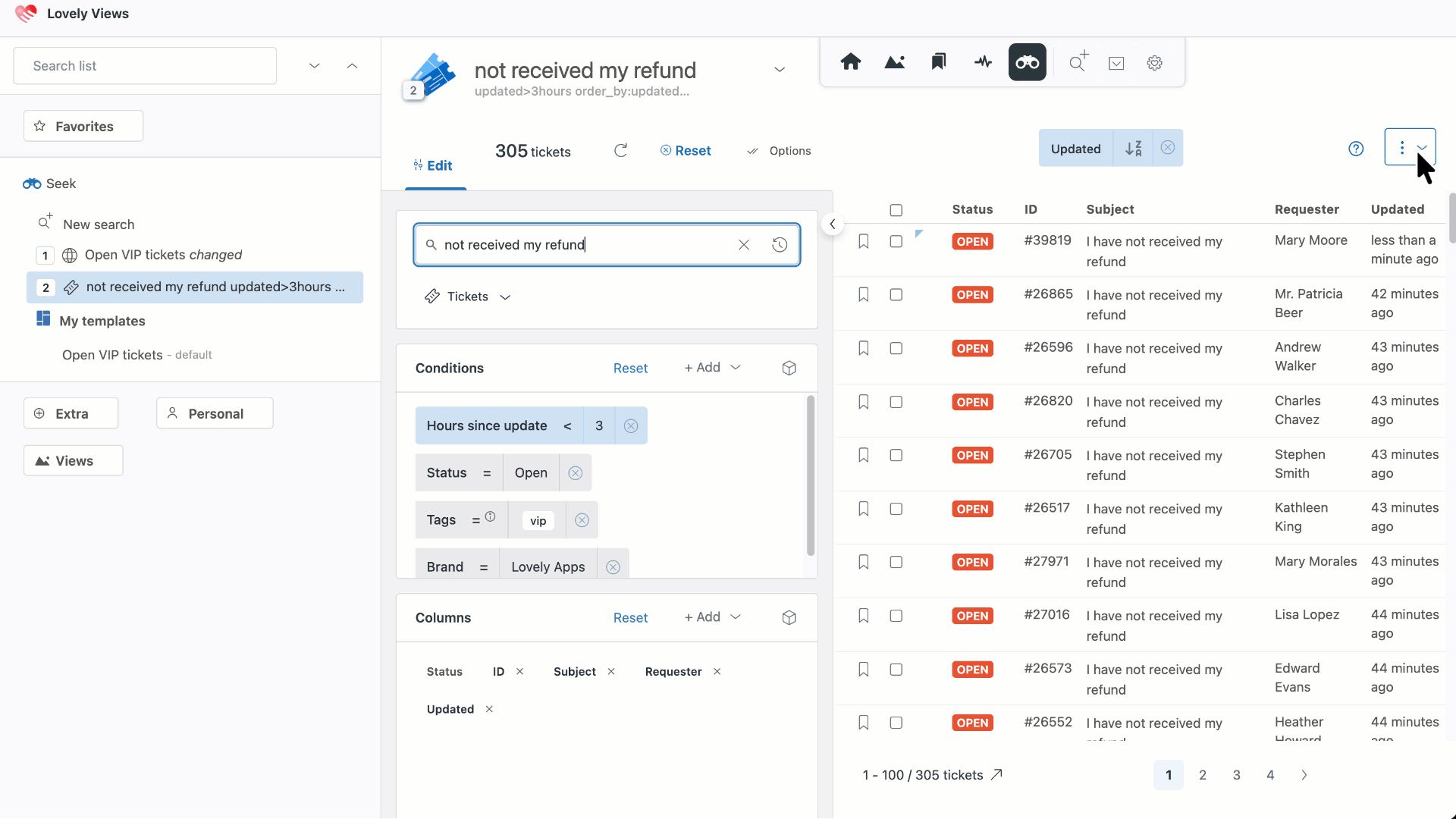The height and width of the screenshot is (819, 1456).
Task: Click the Search list input field
Action: point(145,66)
